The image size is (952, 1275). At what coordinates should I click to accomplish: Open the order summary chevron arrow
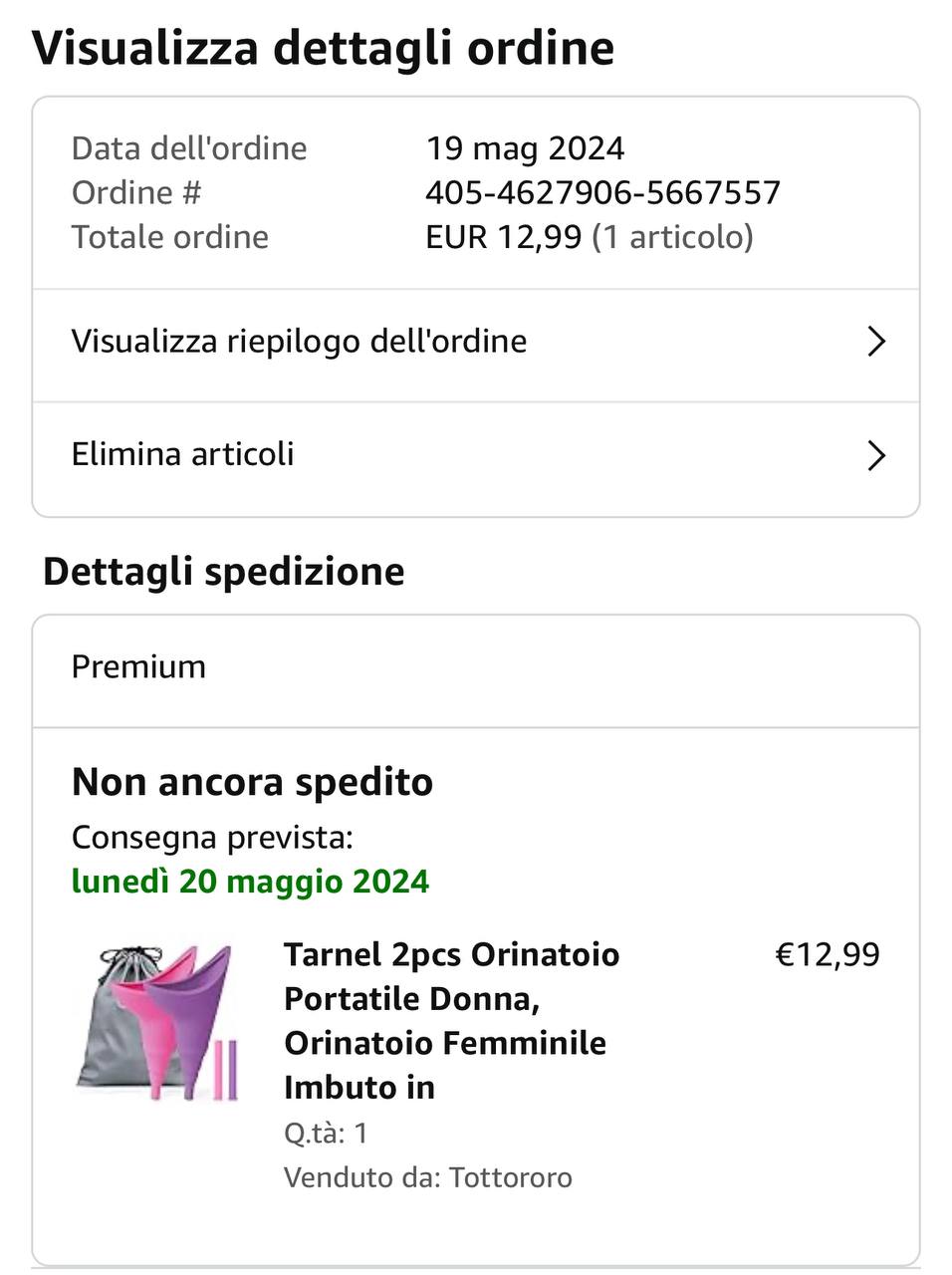tap(875, 342)
